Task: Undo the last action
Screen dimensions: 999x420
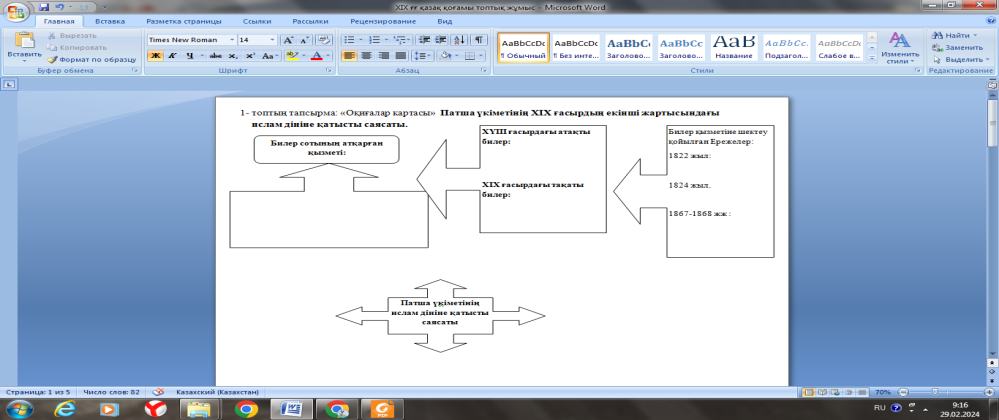Action: [59, 7]
